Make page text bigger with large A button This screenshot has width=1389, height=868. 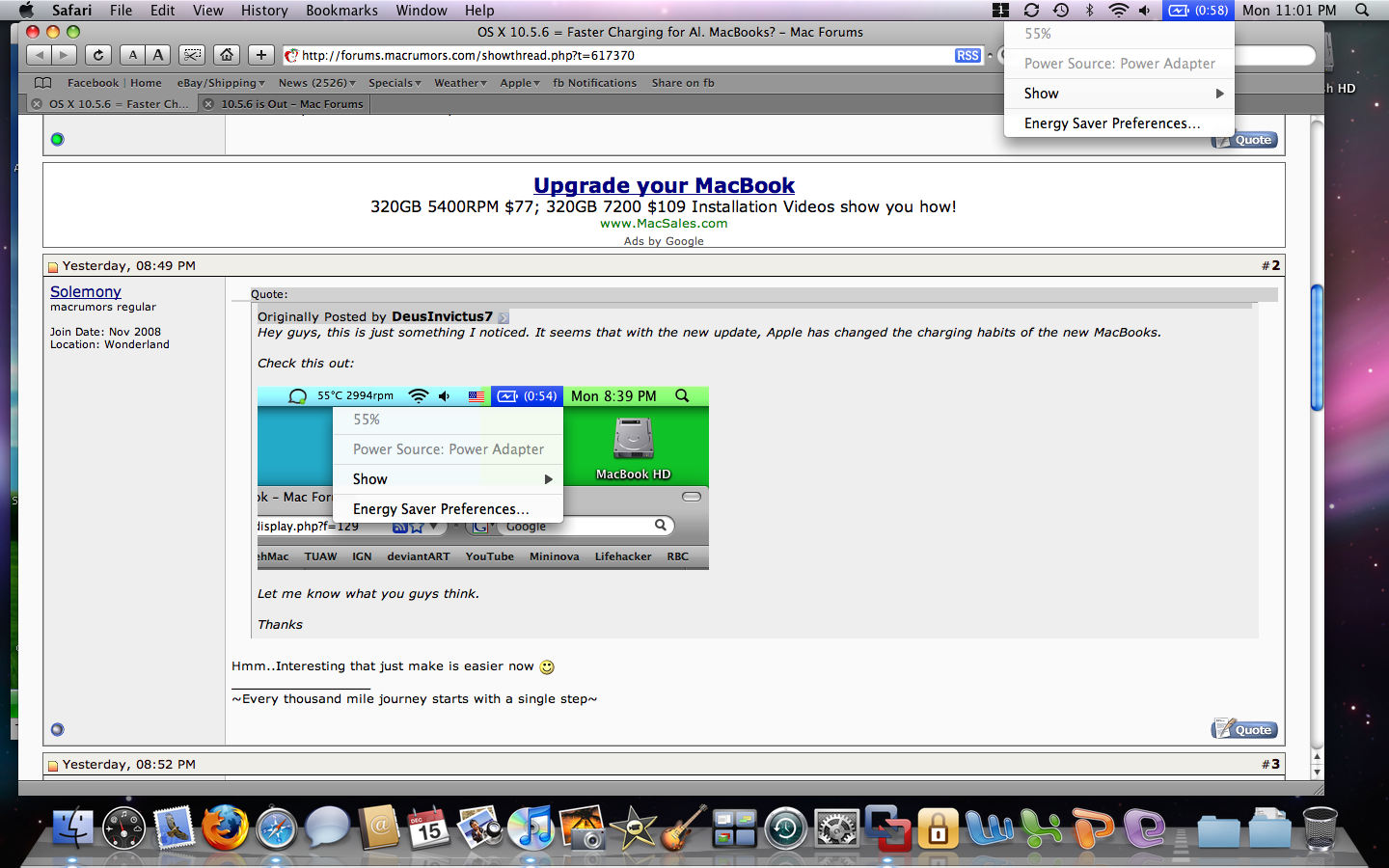(x=158, y=55)
